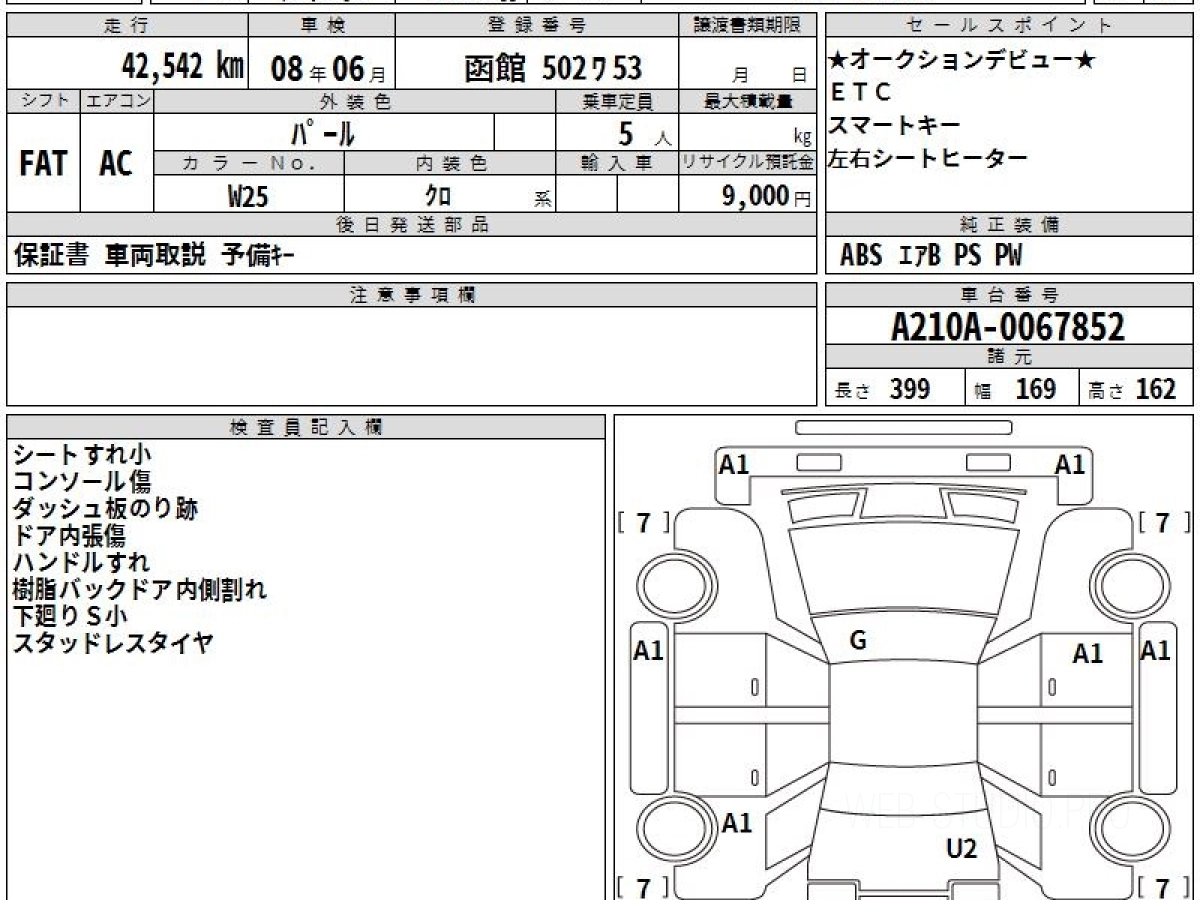Select the color number W25
This screenshot has width=1200, height=900.
click(x=248, y=197)
